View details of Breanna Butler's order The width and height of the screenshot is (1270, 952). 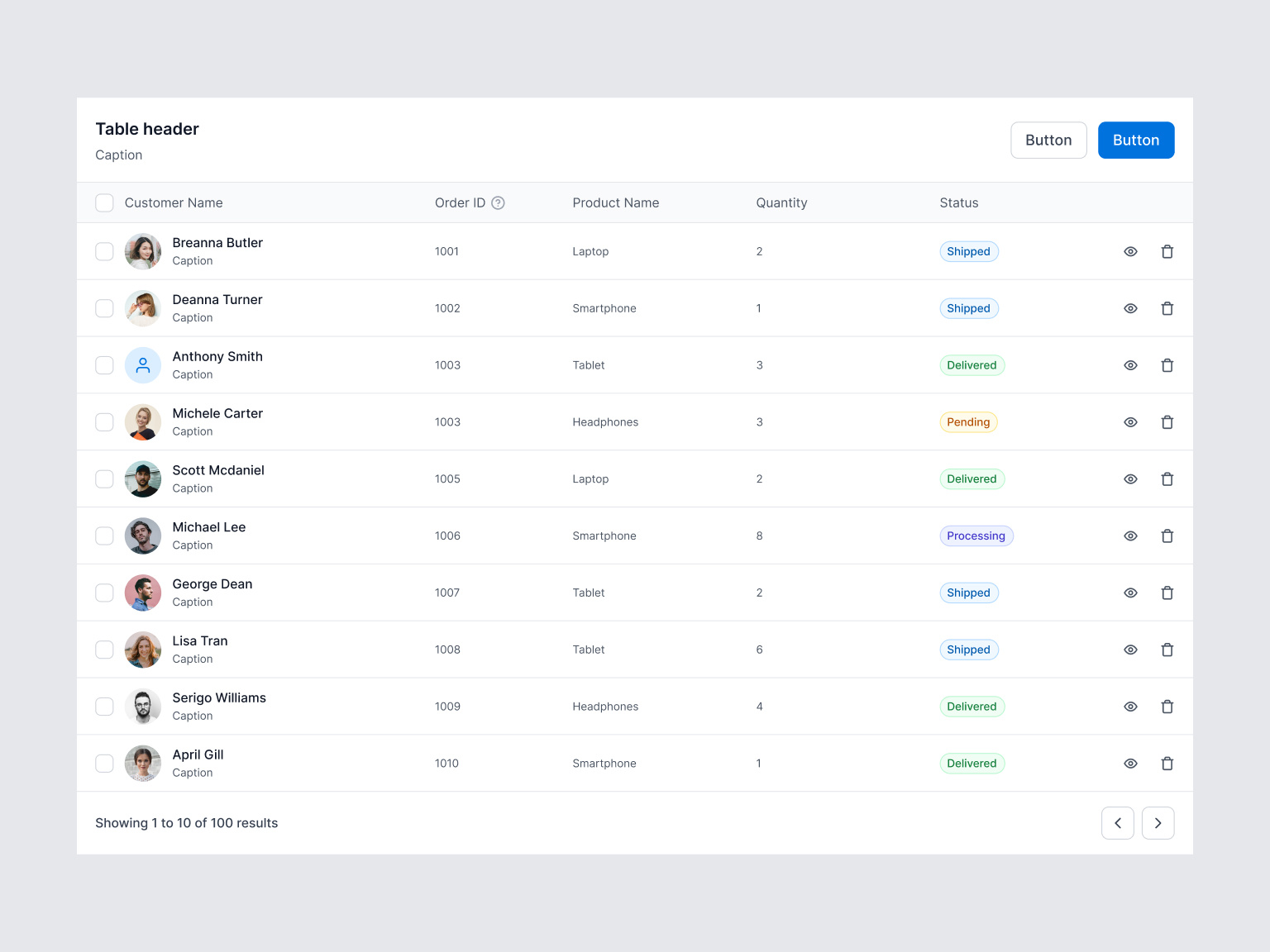pos(1130,251)
